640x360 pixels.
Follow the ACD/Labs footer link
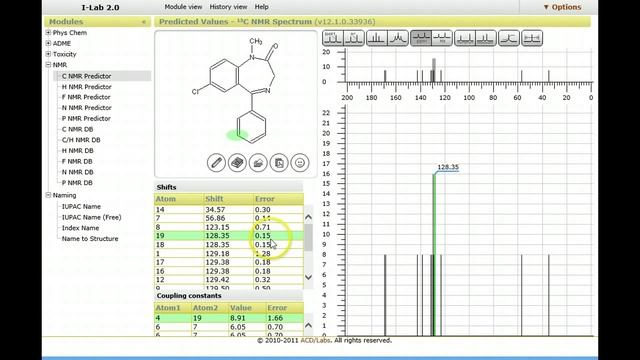[x=315, y=340]
